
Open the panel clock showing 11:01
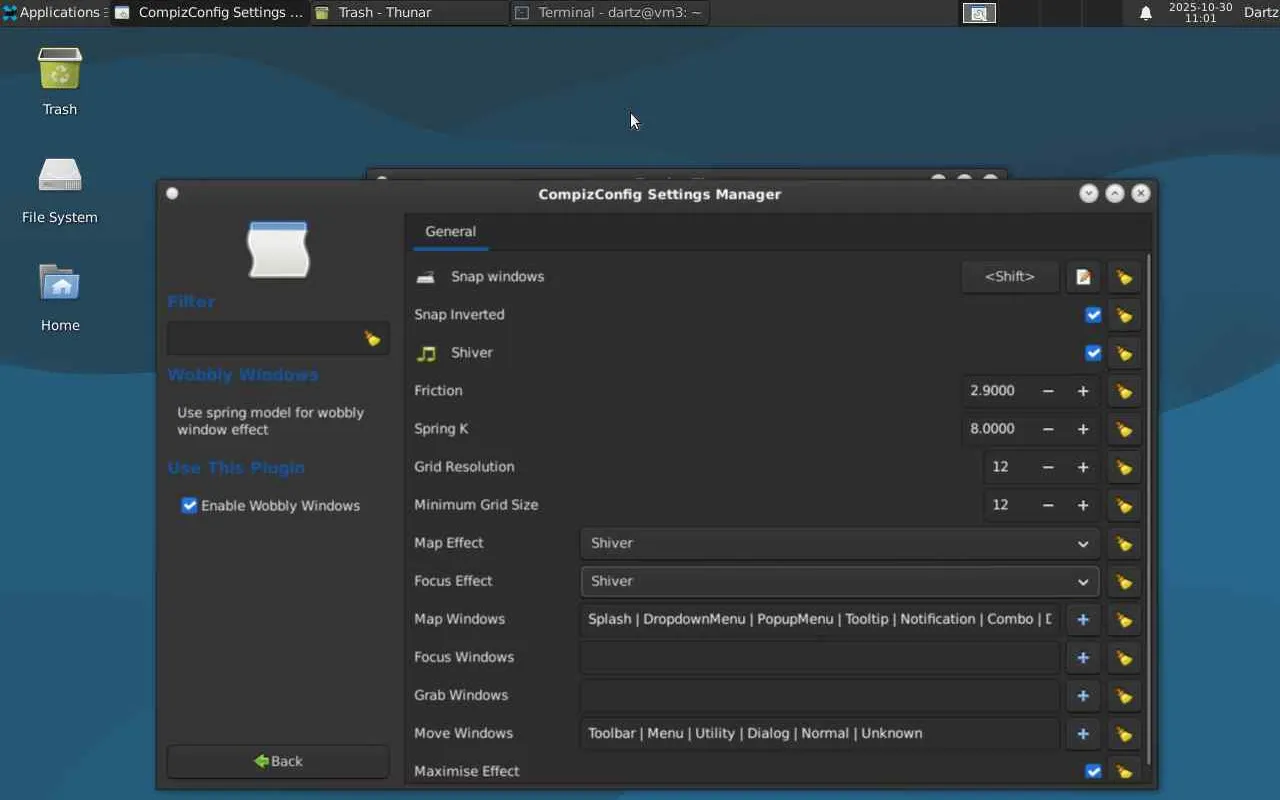(1200, 13)
